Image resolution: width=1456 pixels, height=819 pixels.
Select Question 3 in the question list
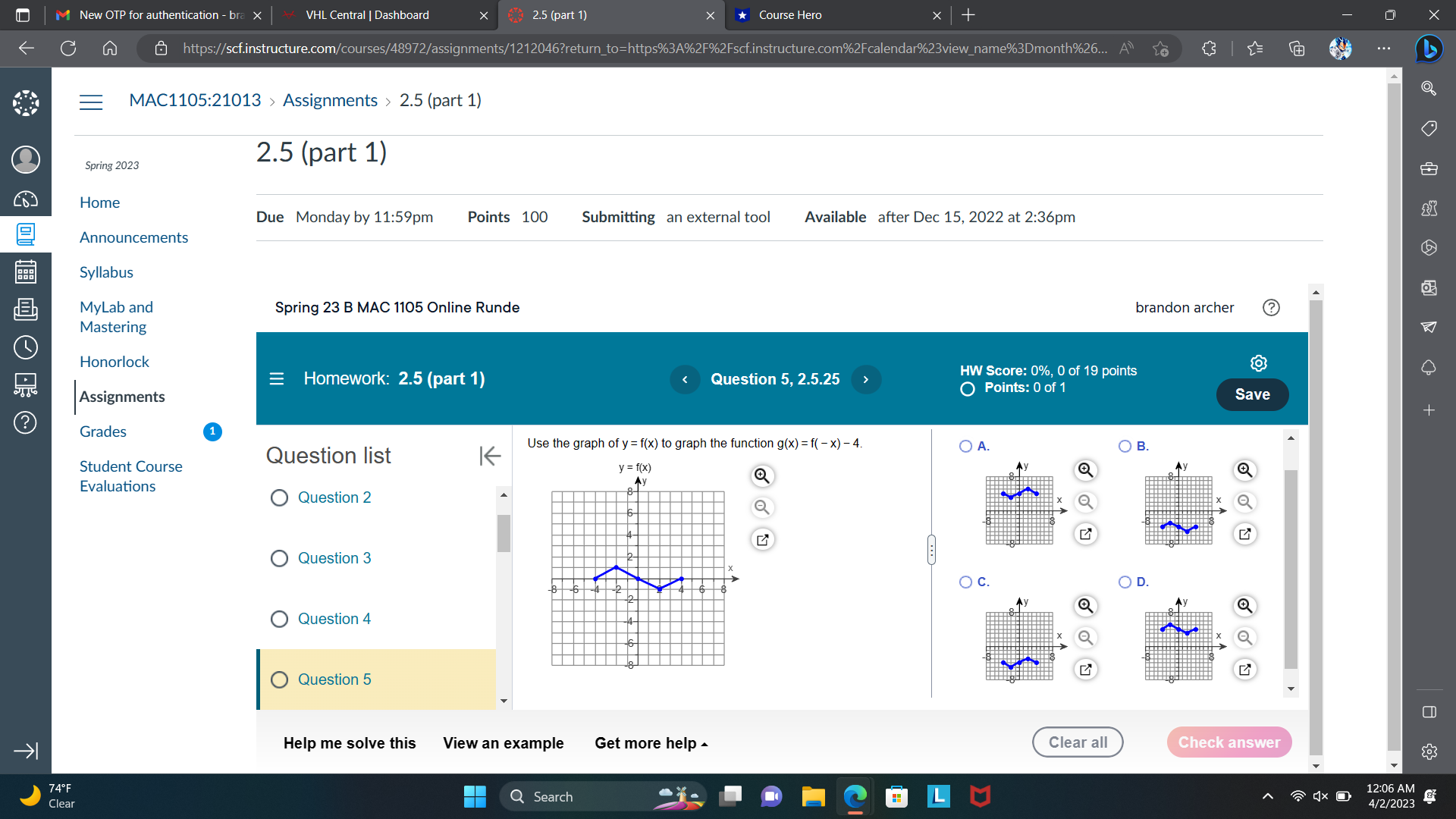tap(334, 558)
